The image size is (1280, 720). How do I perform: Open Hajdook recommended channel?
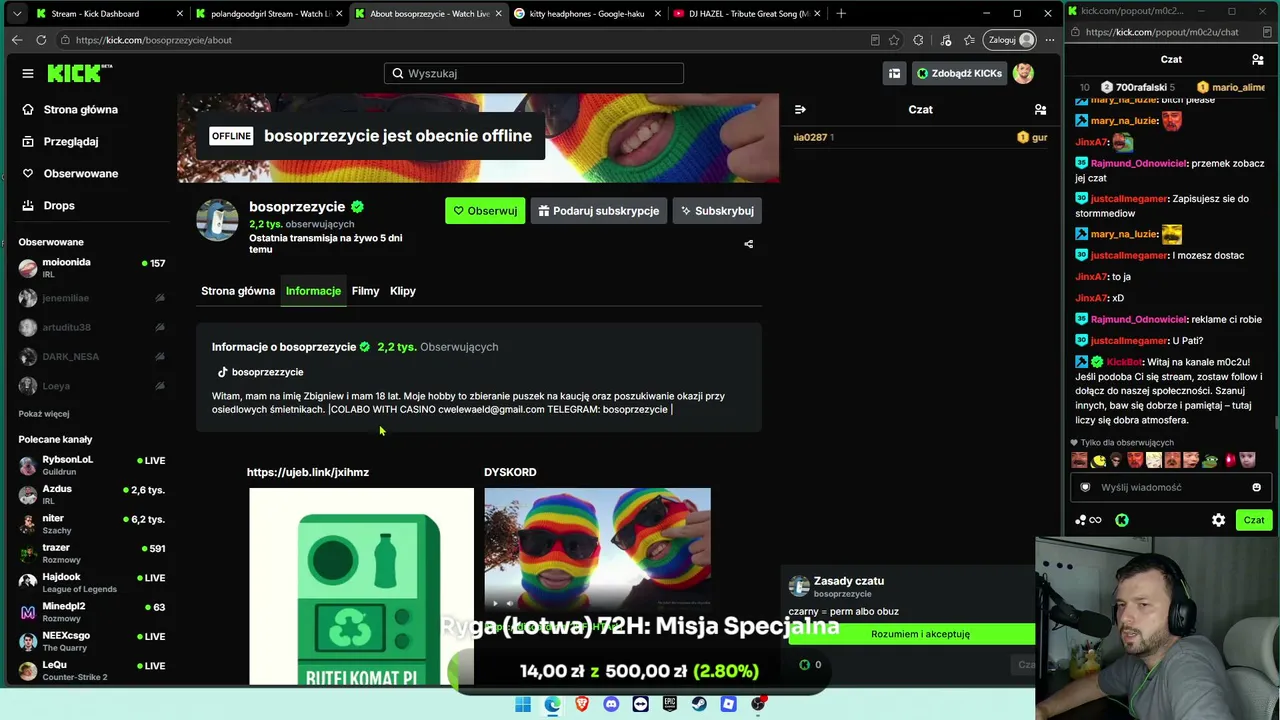tap(90, 582)
